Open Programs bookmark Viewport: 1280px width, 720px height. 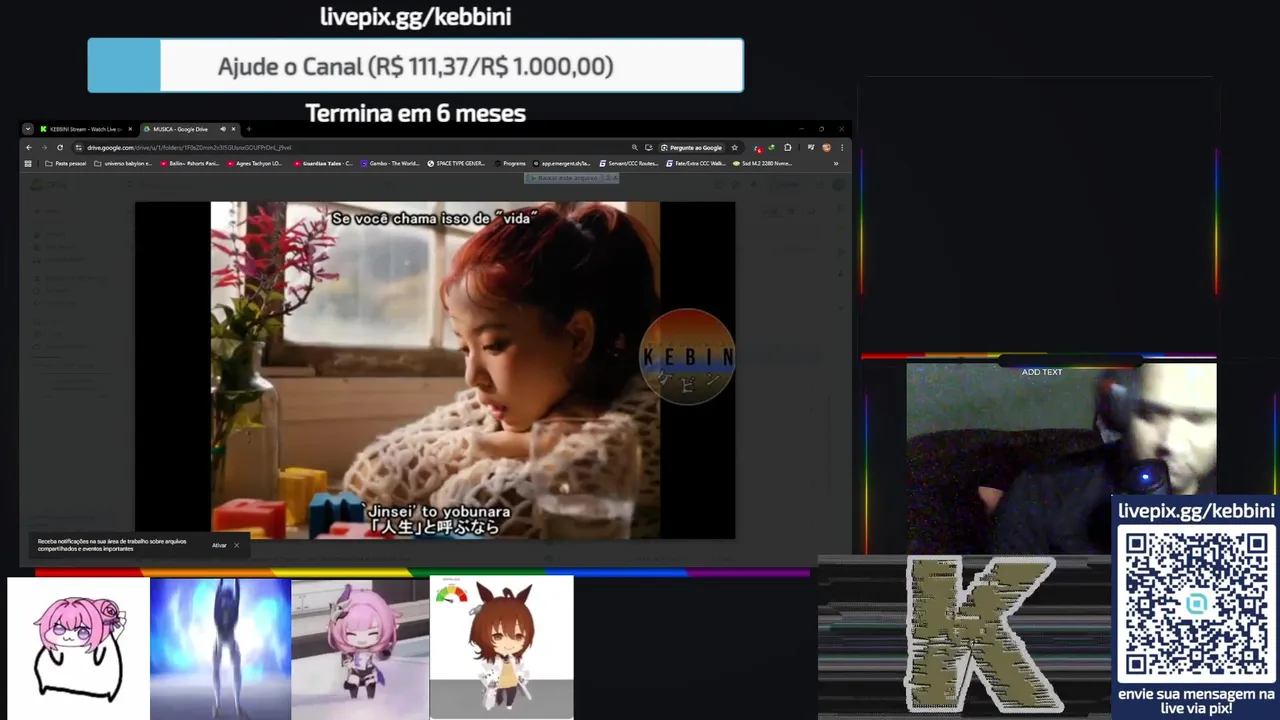[510, 163]
